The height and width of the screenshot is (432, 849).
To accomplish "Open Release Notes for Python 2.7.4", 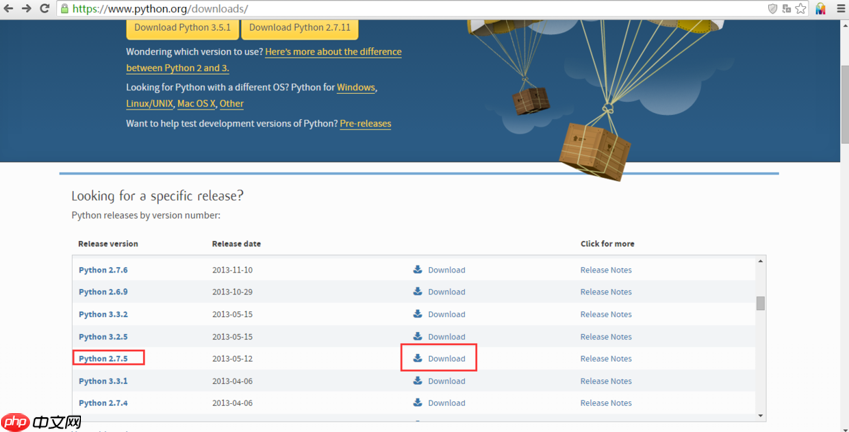I will tap(606, 403).
